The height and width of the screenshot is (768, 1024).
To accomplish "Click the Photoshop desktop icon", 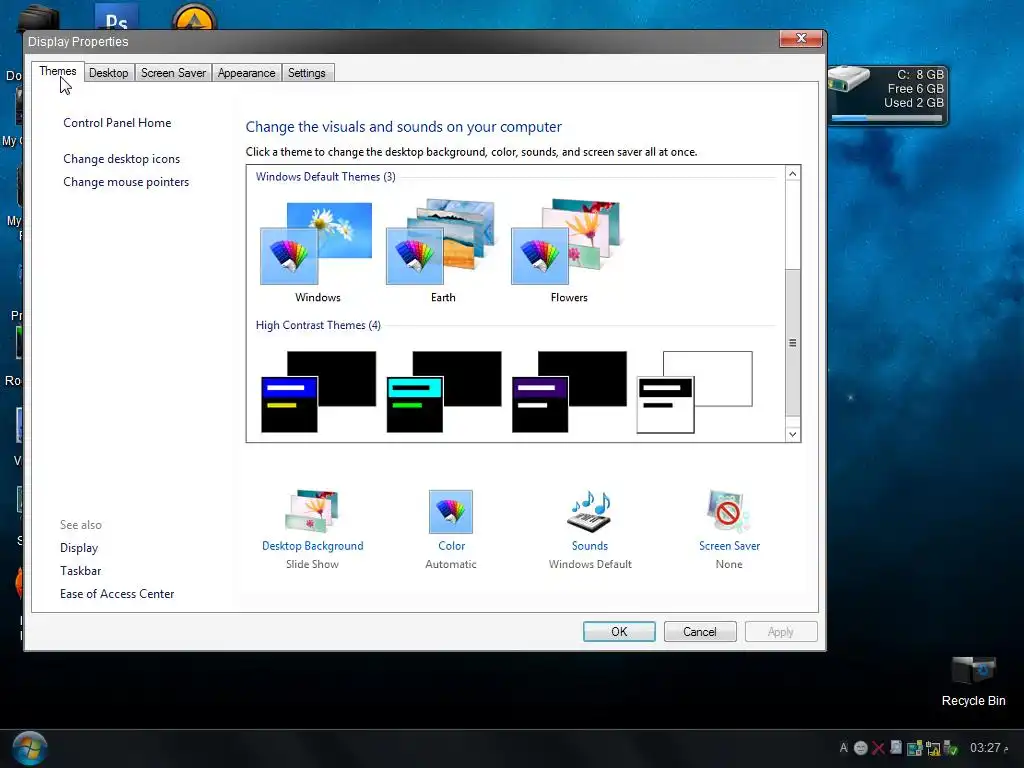I will tap(116, 17).
